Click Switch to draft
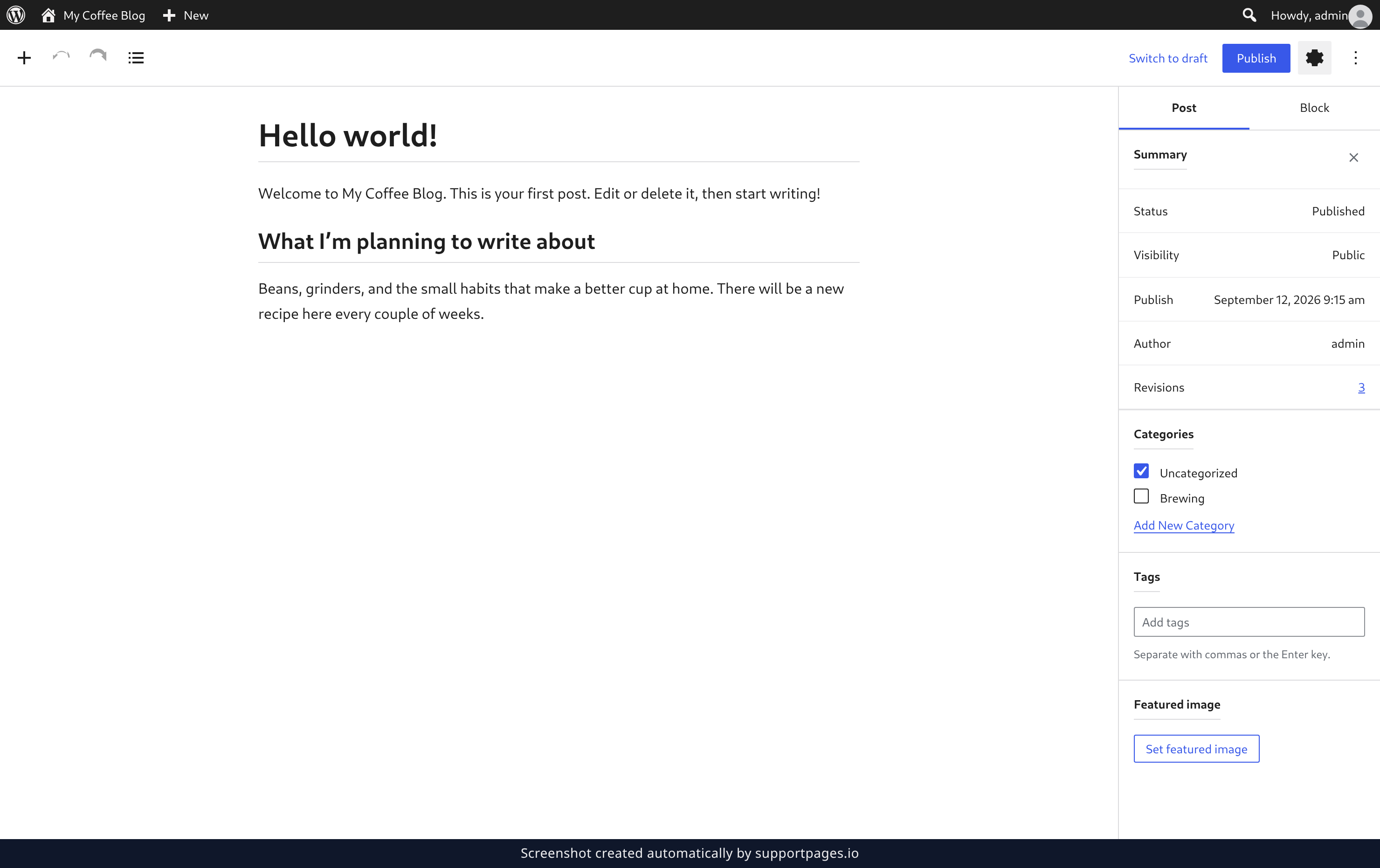This screenshot has width=1380, height=868. 1168,58
